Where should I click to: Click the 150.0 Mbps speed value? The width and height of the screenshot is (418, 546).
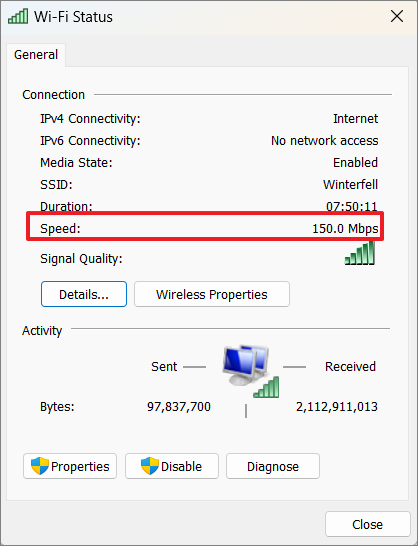345,228
